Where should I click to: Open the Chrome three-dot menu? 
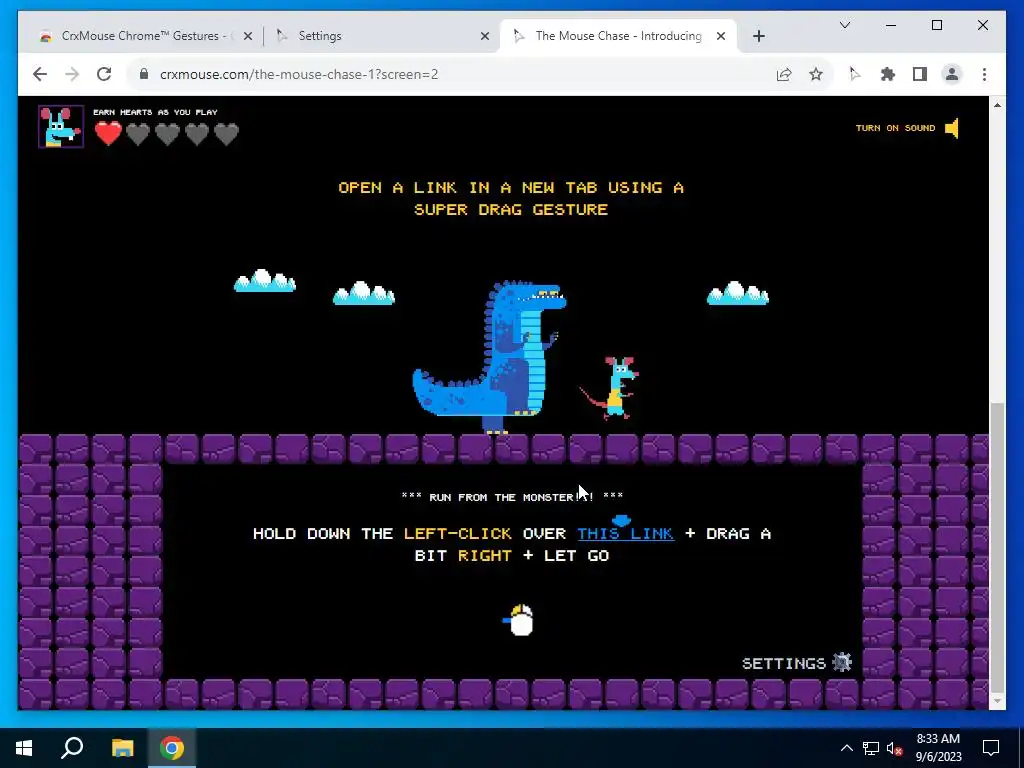click(x=984, y=74)
